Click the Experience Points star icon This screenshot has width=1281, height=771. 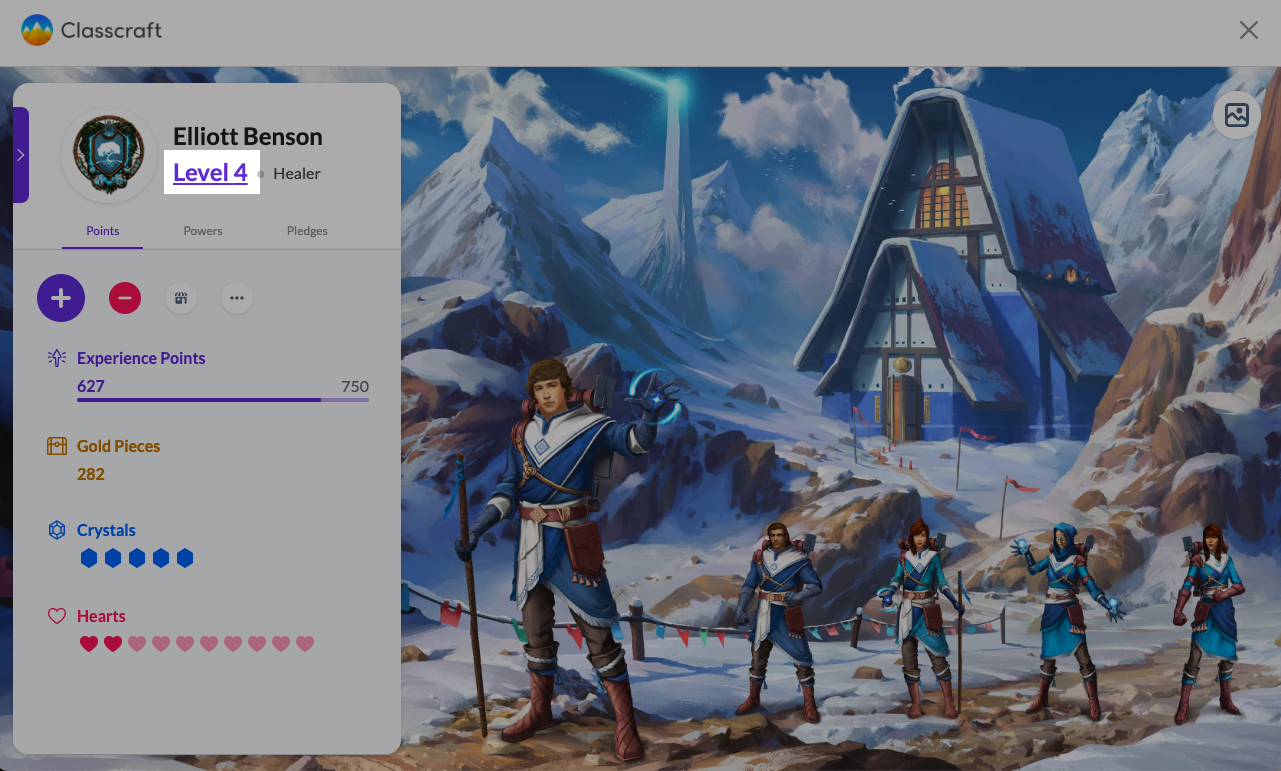[57, 358]
